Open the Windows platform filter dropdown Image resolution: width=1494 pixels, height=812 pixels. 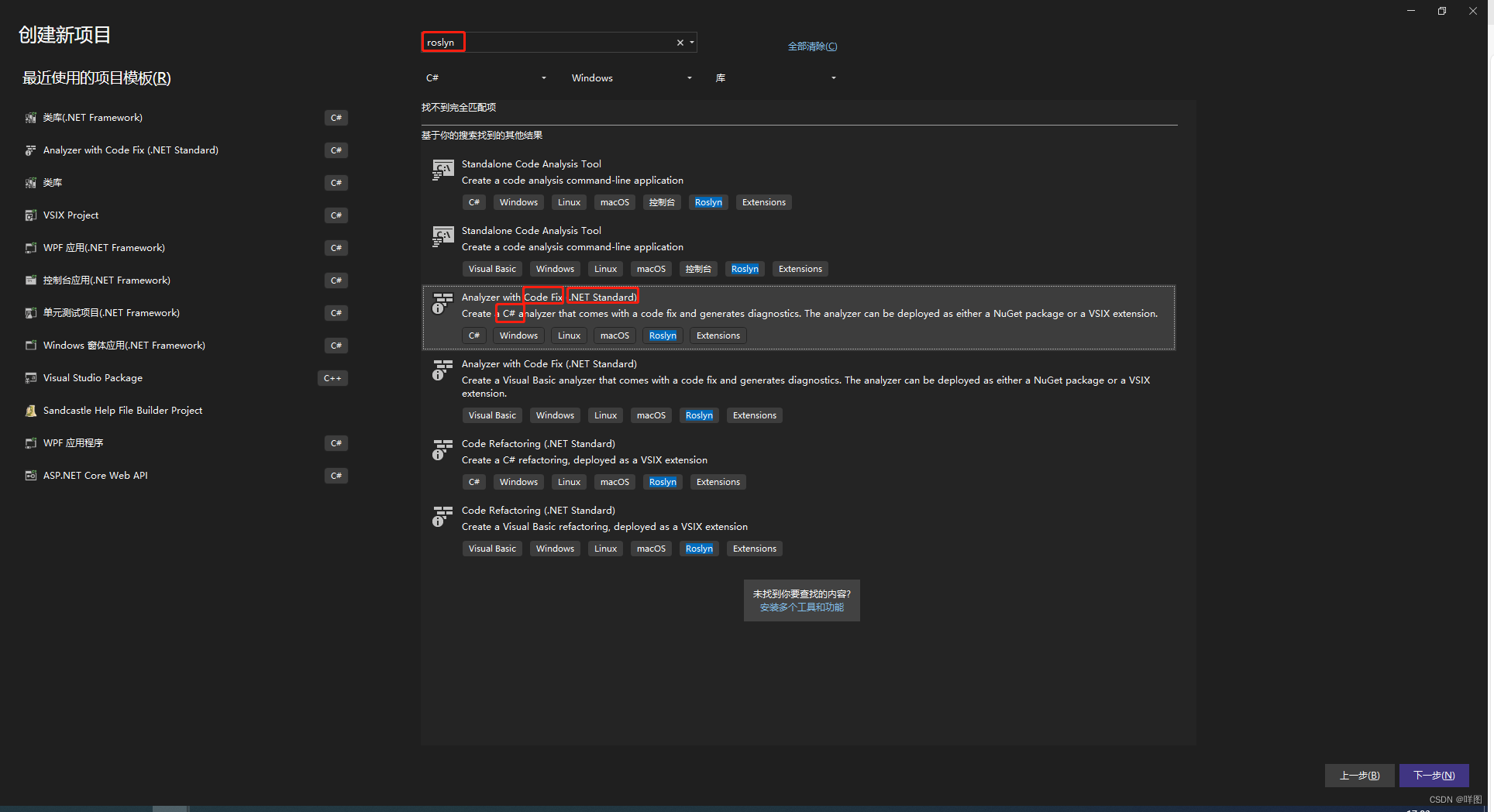[632, 78]
